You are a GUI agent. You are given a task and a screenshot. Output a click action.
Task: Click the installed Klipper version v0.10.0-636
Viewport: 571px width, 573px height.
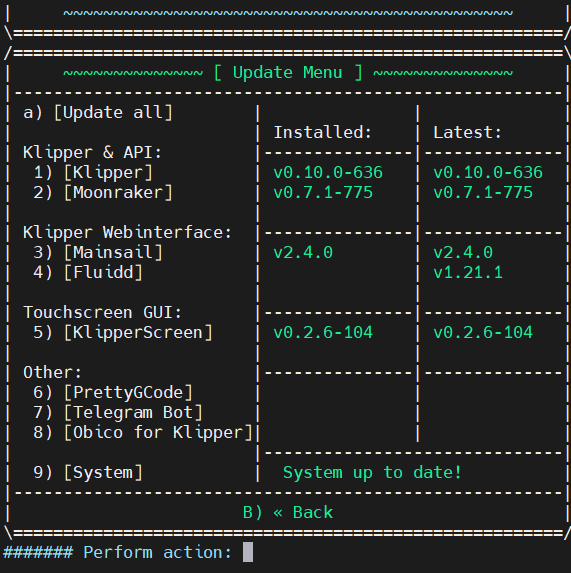pyautogui.click(x=328, y=172)
